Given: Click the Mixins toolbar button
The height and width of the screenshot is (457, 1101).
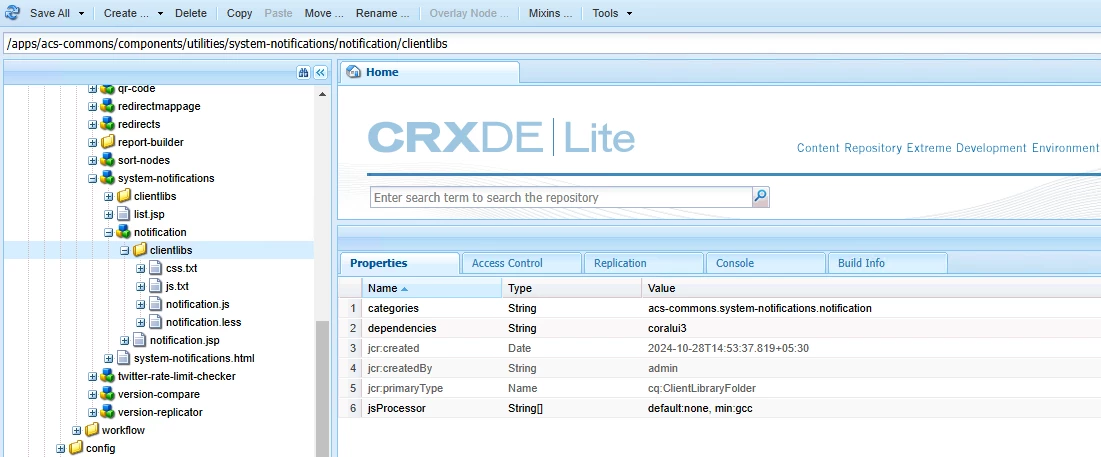Looking at the screenshot, I should point(550,13).
